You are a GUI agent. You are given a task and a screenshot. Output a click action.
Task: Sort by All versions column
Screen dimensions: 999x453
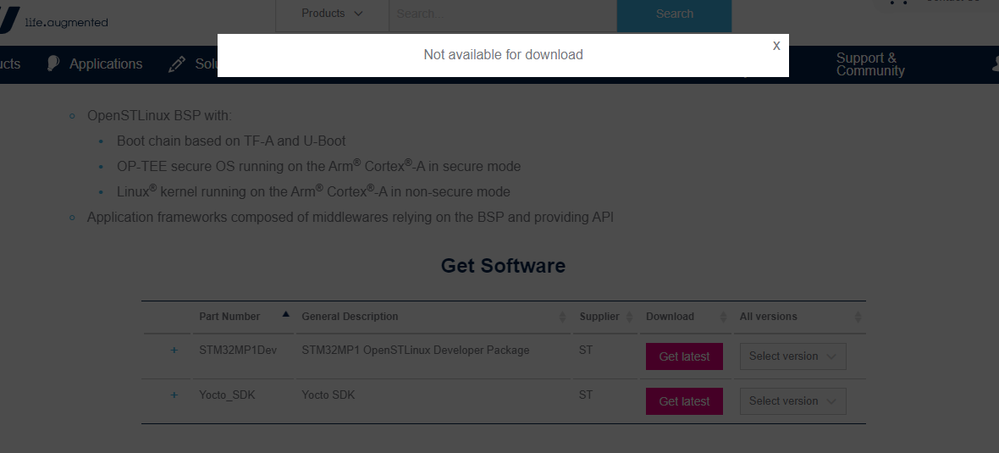[x=800, y=316]
